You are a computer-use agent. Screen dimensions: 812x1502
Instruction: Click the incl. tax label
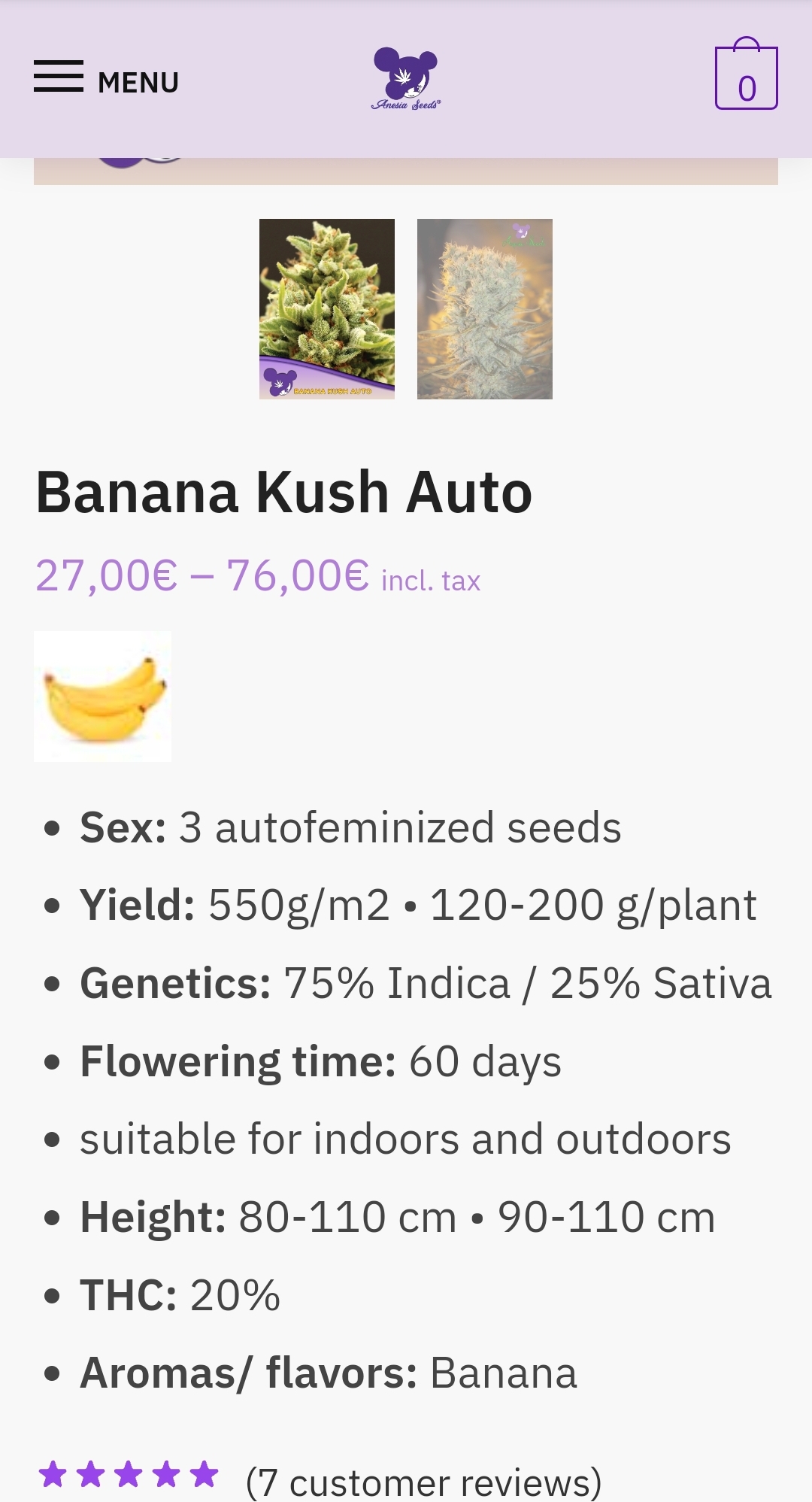pos(431,581)
